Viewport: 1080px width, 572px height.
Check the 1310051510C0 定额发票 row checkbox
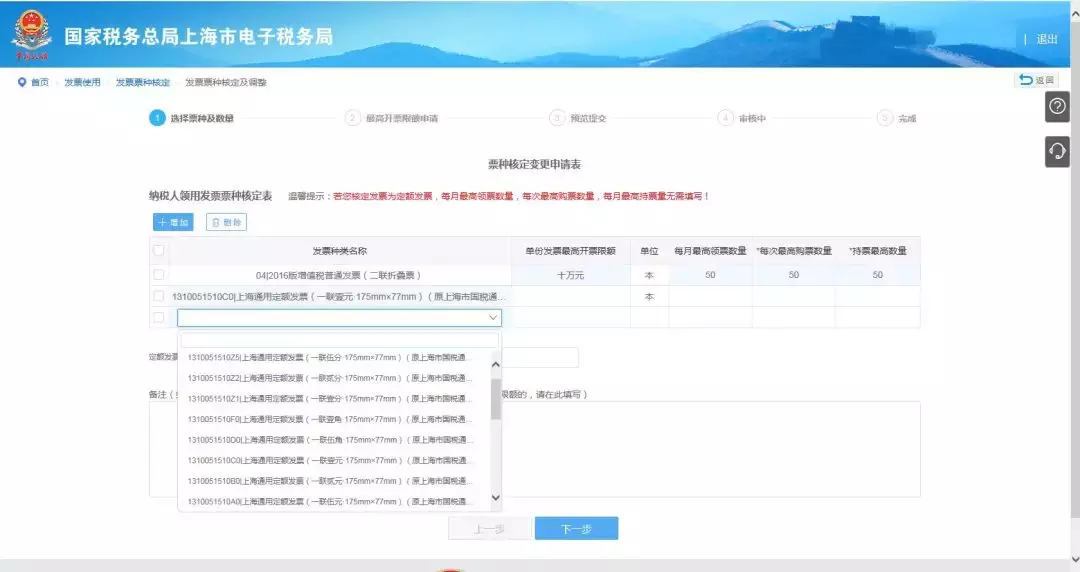point(158,297)
